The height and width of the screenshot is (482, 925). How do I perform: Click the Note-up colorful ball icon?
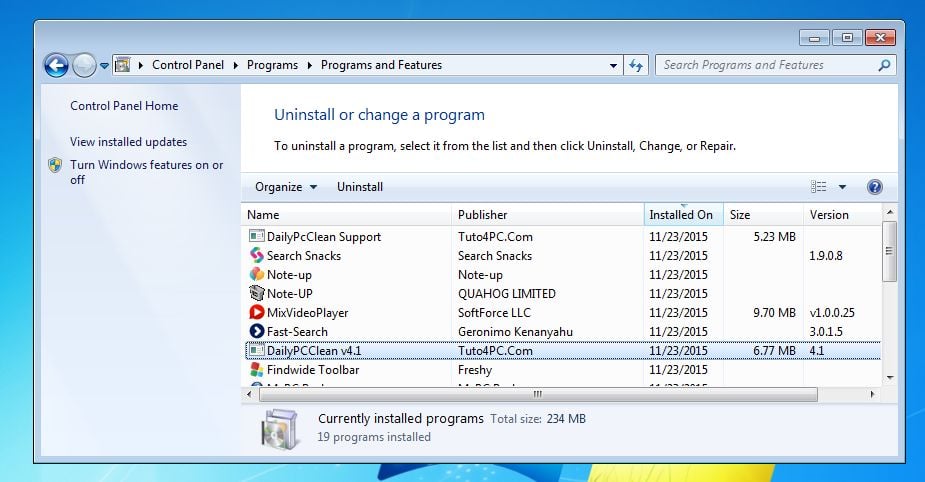(x=256, y=274)
